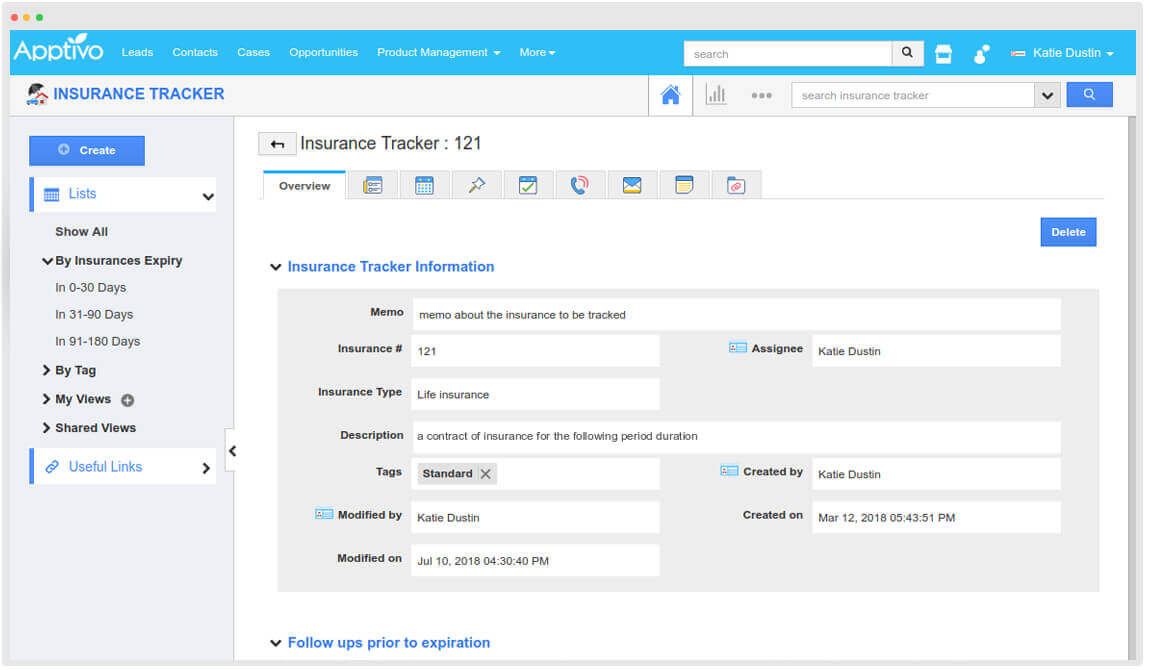Open the emails envelope tab icon

click(x=632, y=186)
